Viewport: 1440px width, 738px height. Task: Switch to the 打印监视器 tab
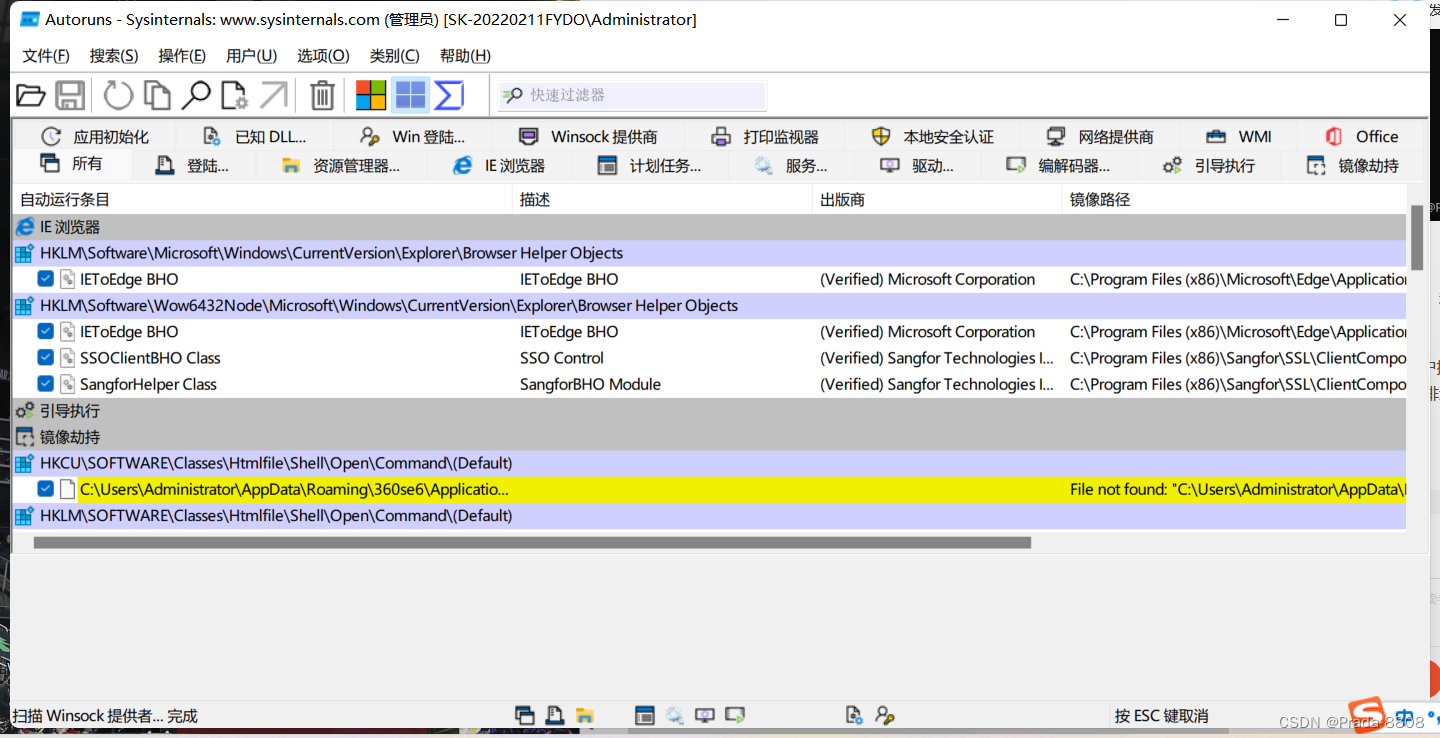coord(765,137)
